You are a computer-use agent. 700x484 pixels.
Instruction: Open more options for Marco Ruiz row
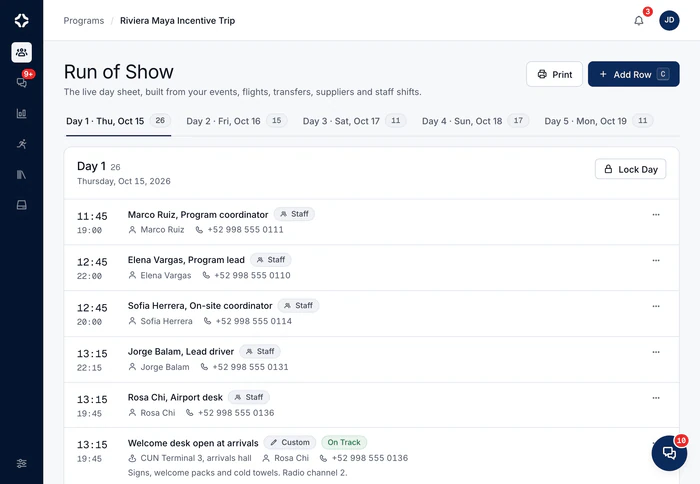(656, 215)
